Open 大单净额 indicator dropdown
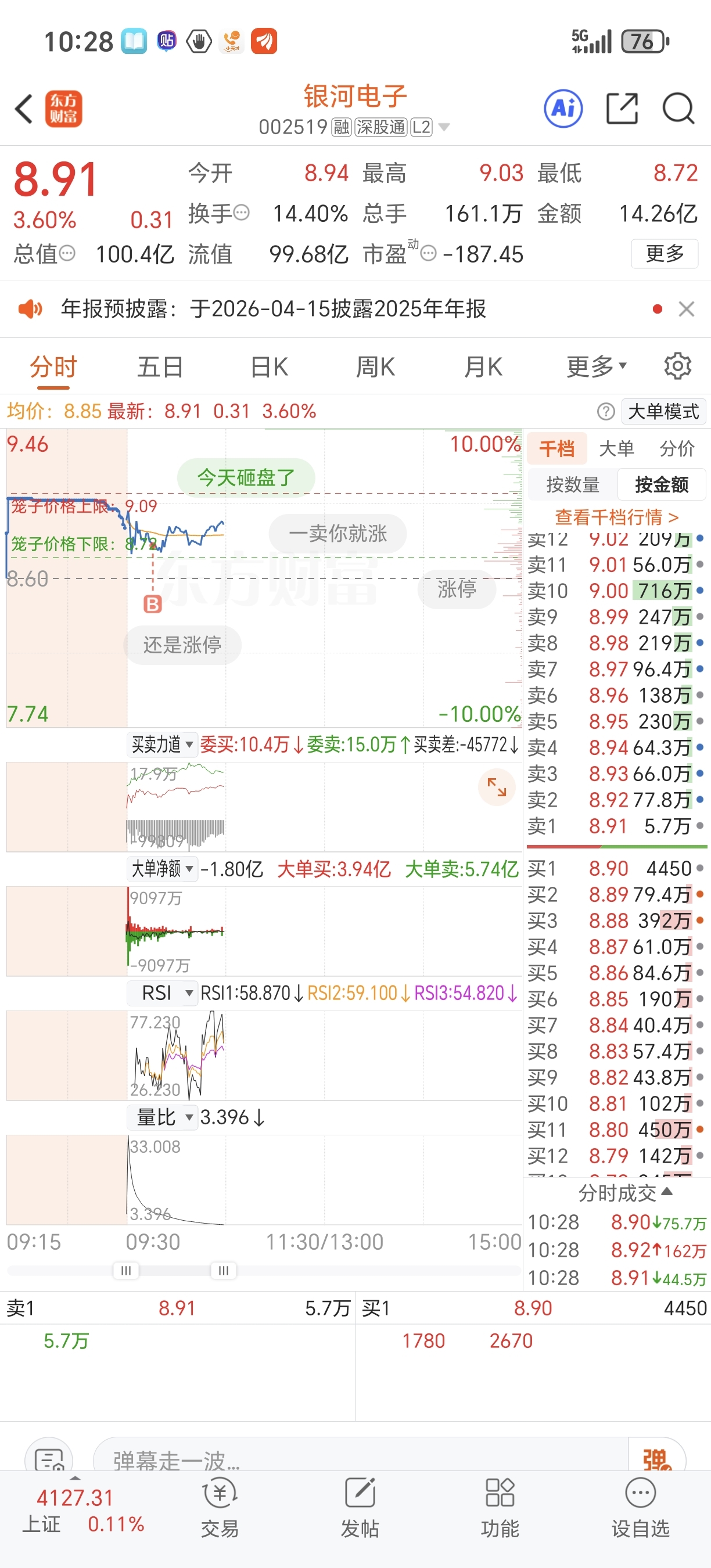Screen dimensions: 711x1568 click(162, 869)
